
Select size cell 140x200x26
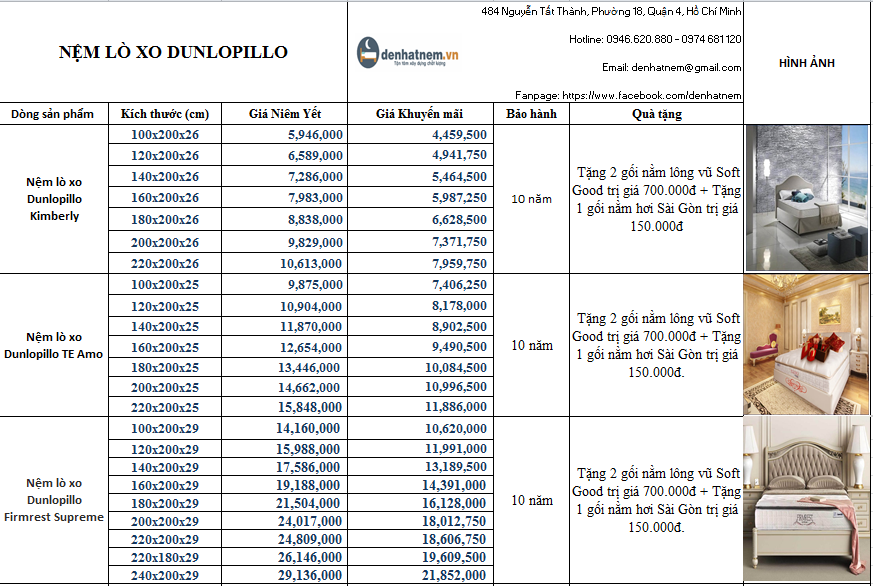165,176
